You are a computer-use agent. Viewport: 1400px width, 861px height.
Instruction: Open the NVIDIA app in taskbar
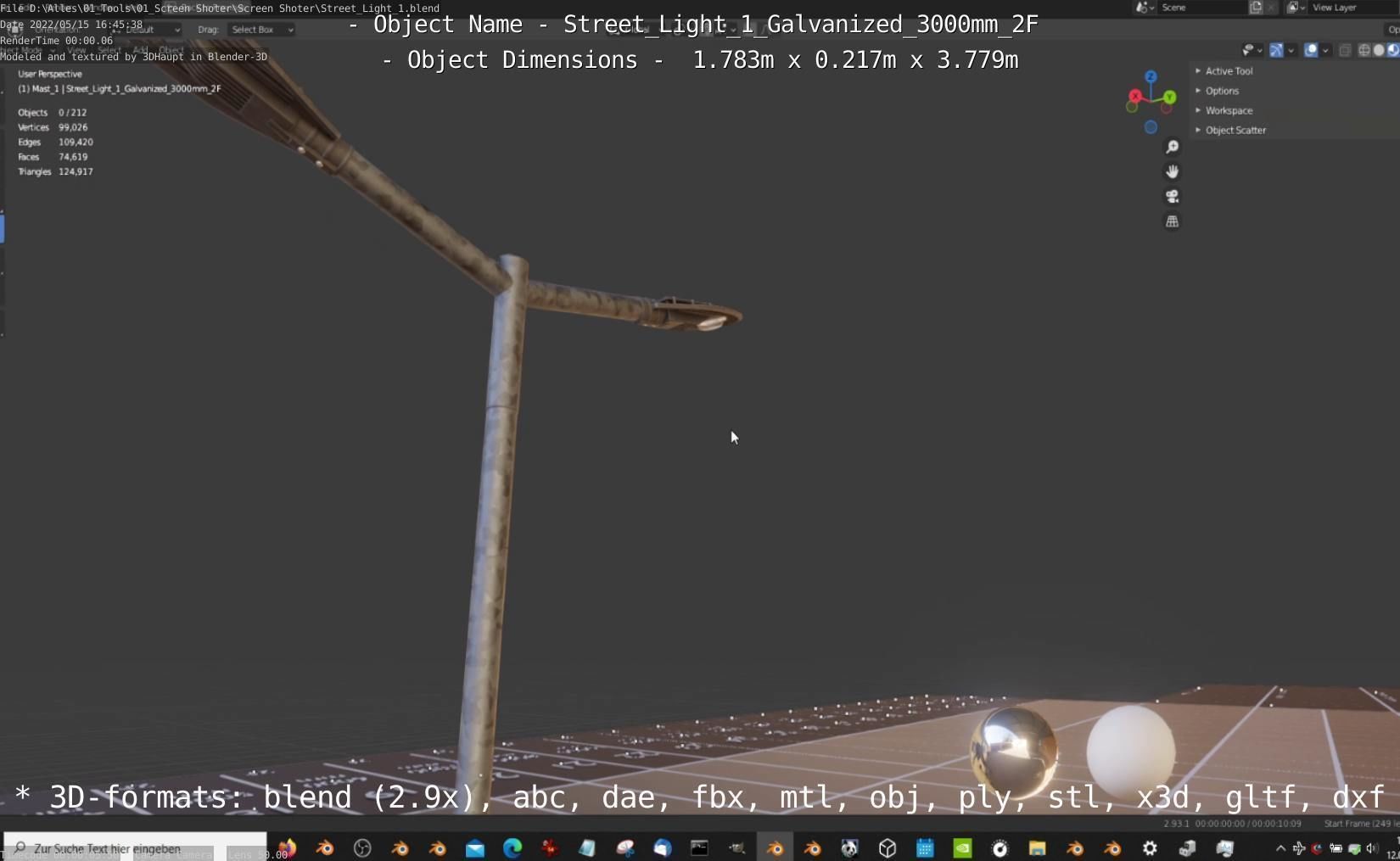(962, 847)
